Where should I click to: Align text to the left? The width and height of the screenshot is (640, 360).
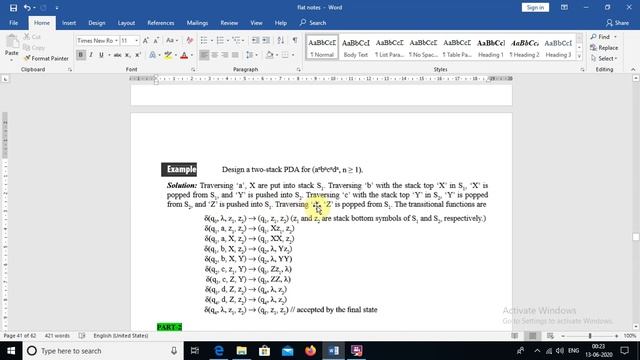point(204,55)
